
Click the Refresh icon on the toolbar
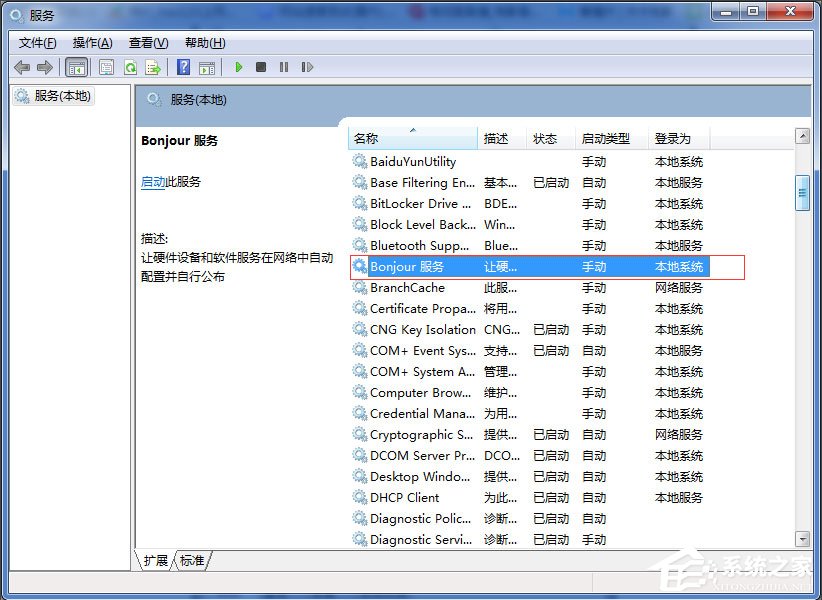tap(130, 67)
